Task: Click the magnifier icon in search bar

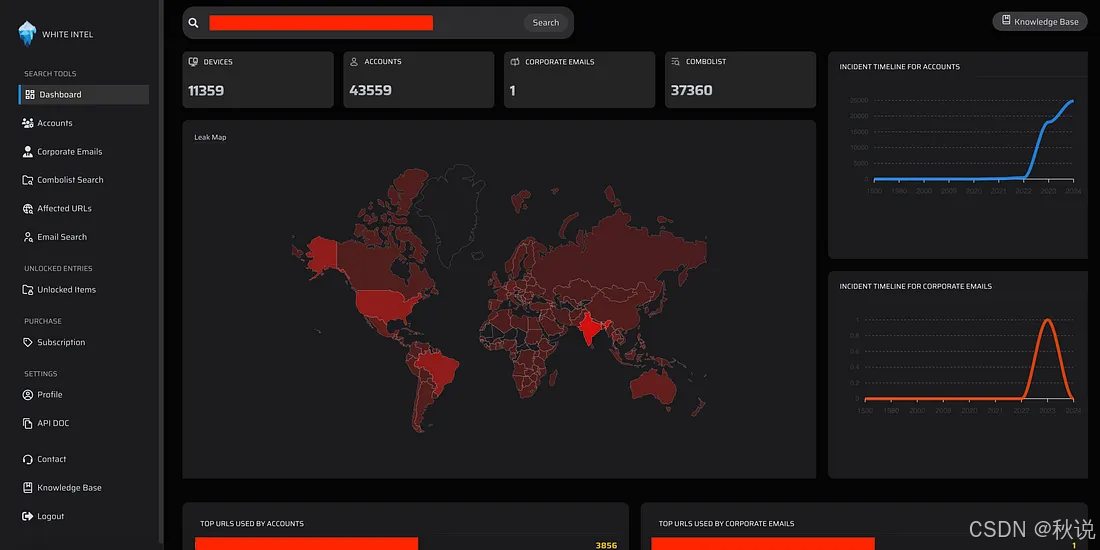Action: tap(194, 23)
